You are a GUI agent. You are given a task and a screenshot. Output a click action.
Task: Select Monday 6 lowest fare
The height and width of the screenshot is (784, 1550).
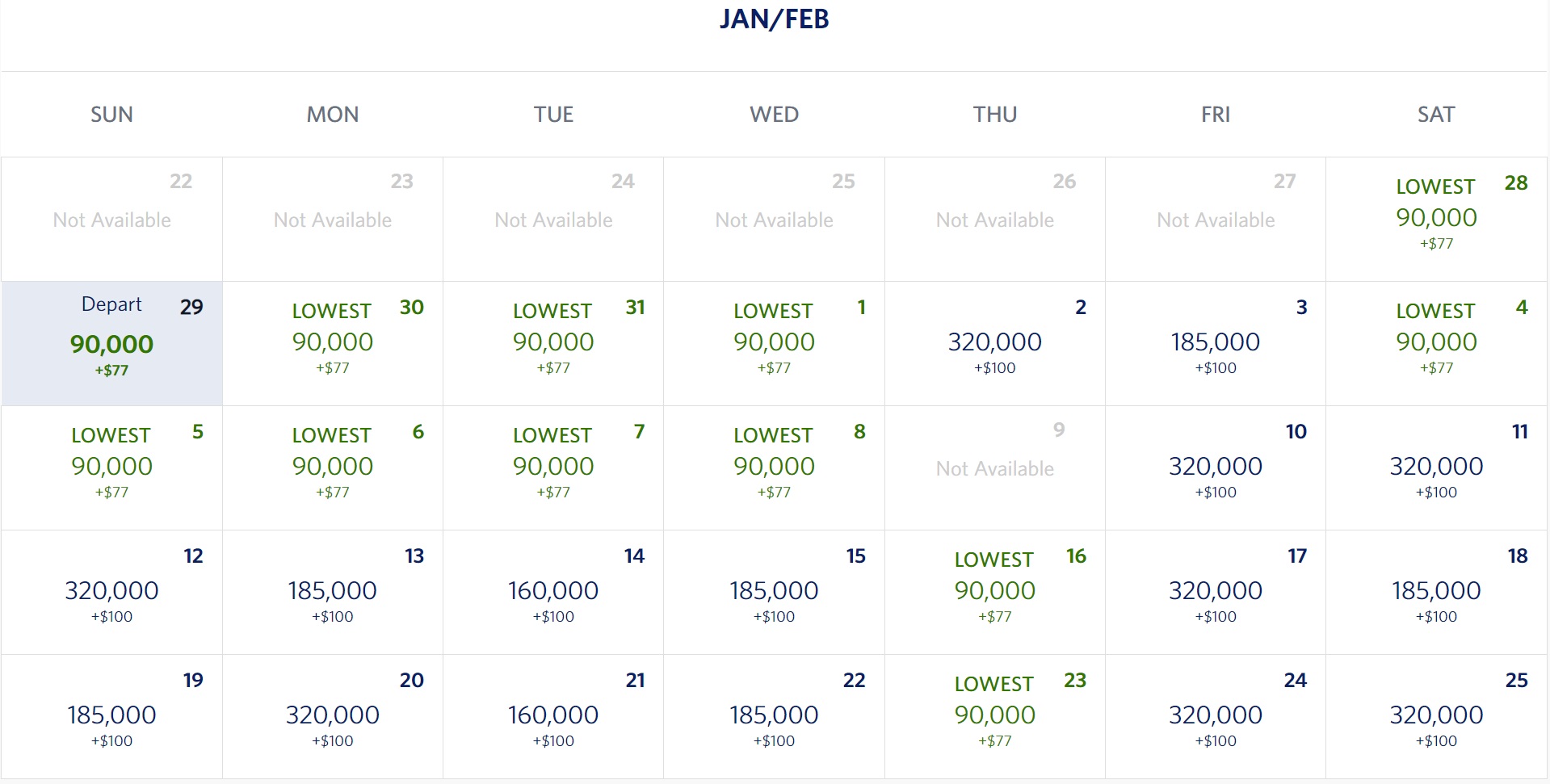[x=333, y=467]
